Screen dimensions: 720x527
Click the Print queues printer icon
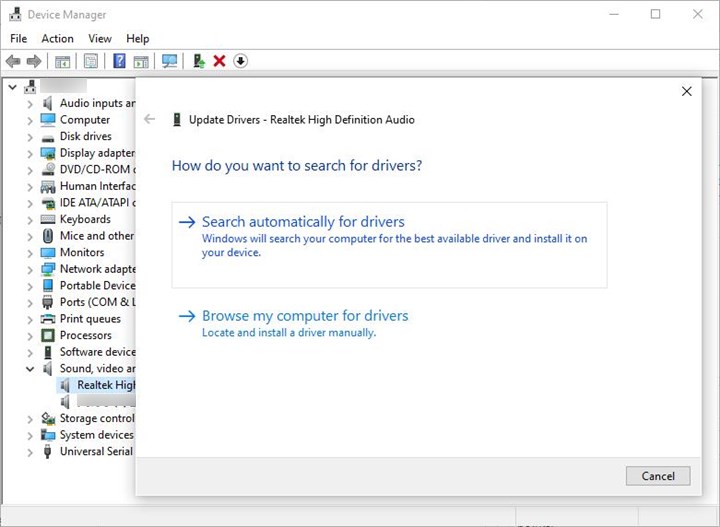[x=48, y=319]
